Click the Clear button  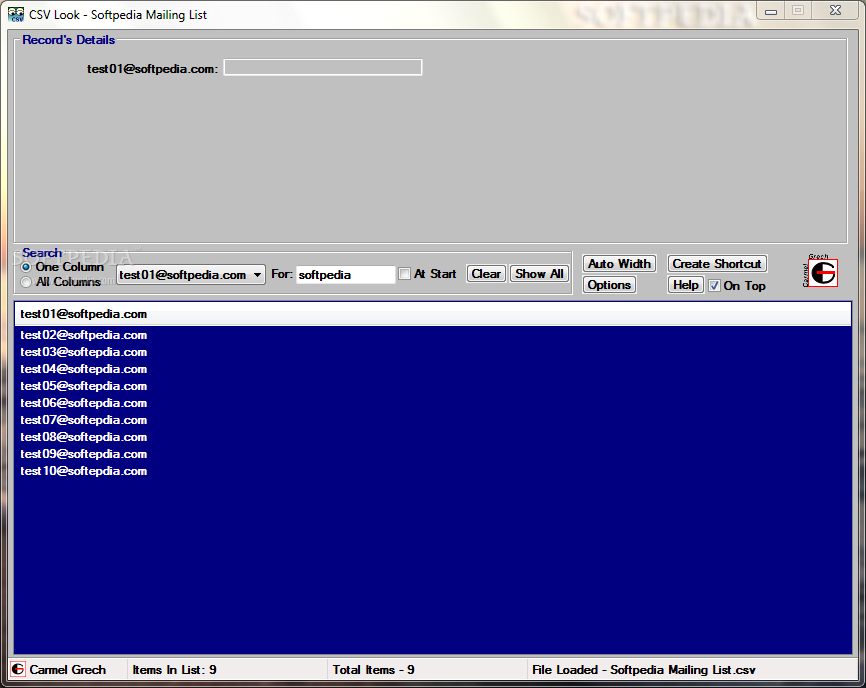pyautogui.click(x=486, y=274)
